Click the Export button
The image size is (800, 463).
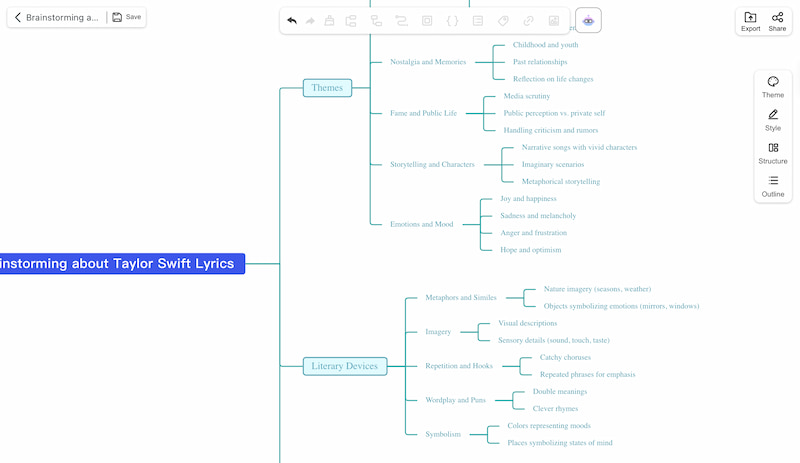(x=750, y=21)
